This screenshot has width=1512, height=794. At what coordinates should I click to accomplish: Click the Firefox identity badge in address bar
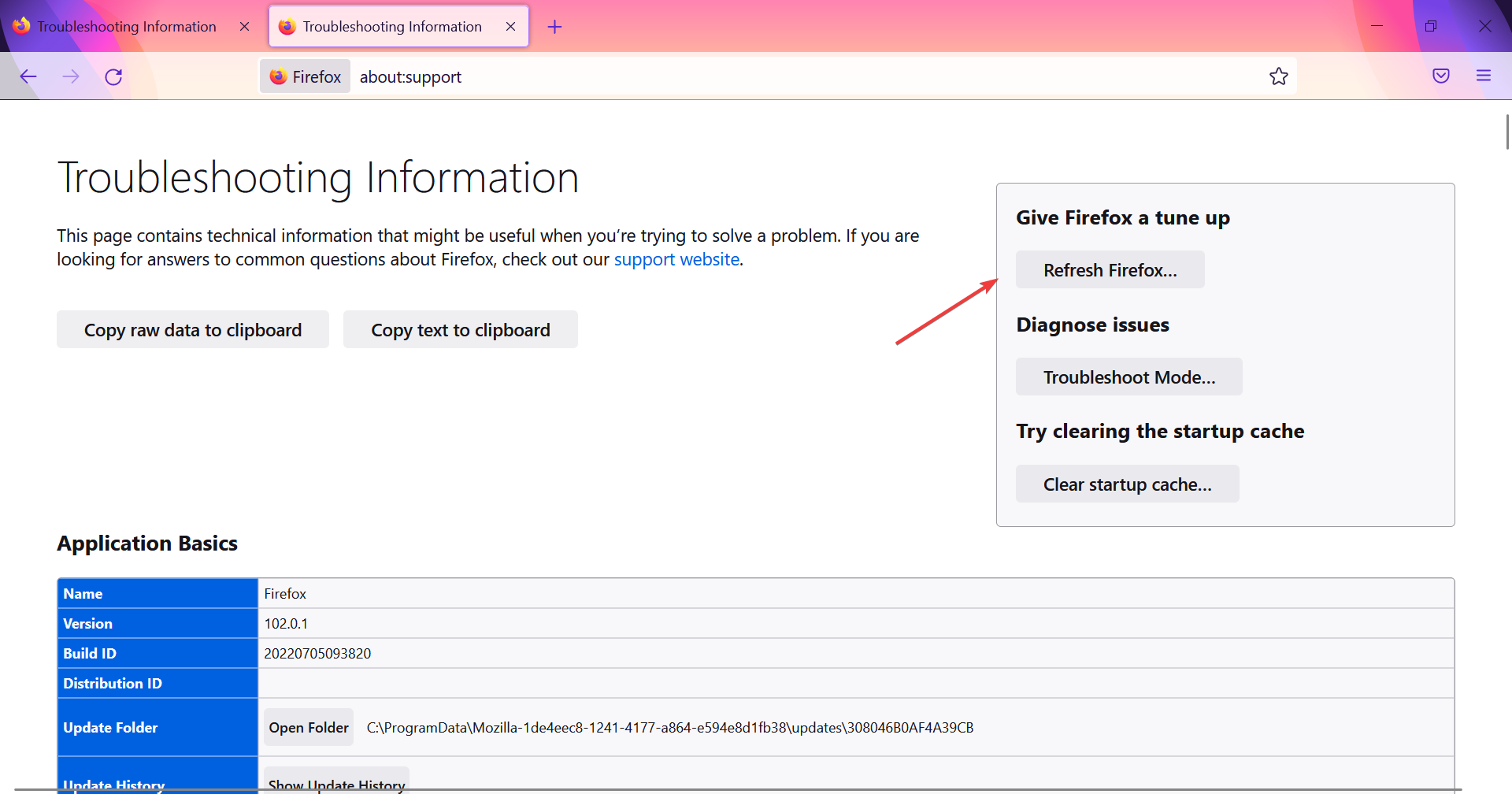click(306, 76)
